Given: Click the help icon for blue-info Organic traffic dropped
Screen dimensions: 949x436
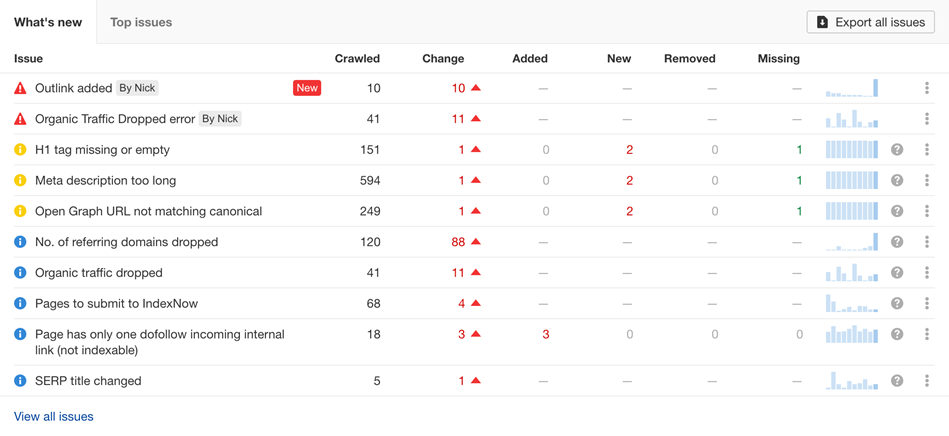Looking at the screenshot, I should [x=897, y=273].
